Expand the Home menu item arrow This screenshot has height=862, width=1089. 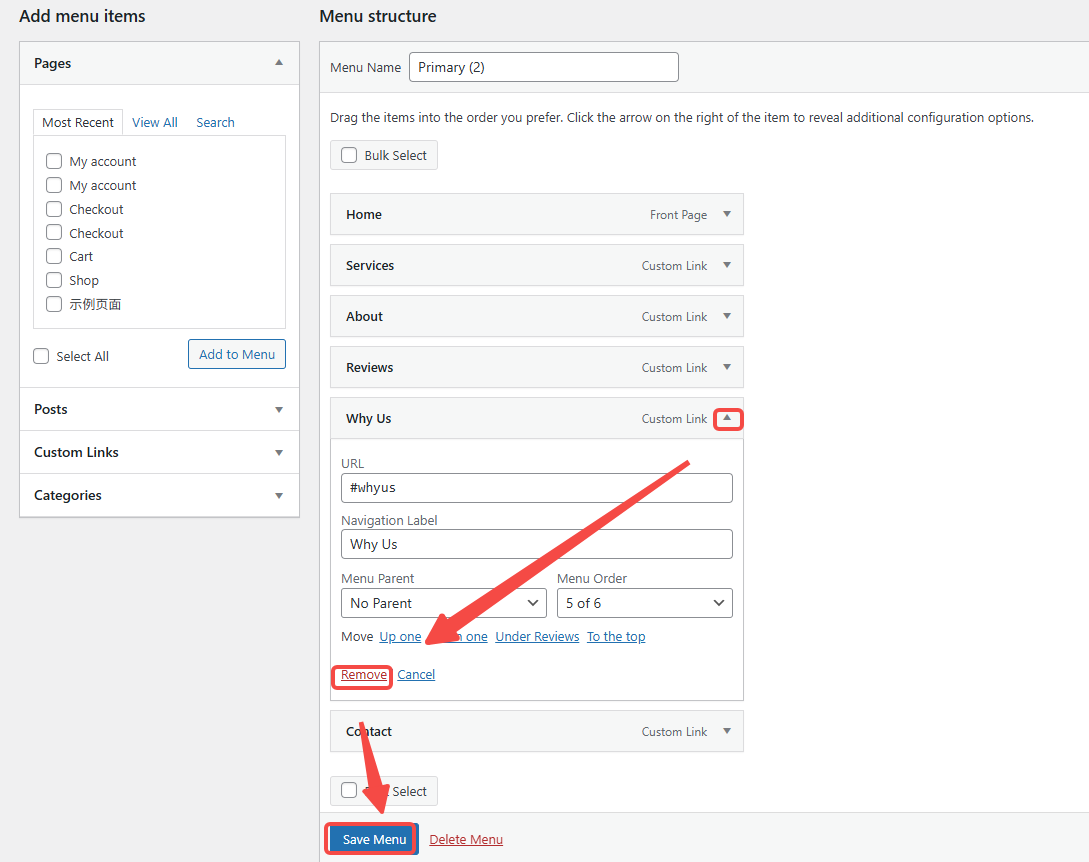pyautogui.click(x=727, y=214)
